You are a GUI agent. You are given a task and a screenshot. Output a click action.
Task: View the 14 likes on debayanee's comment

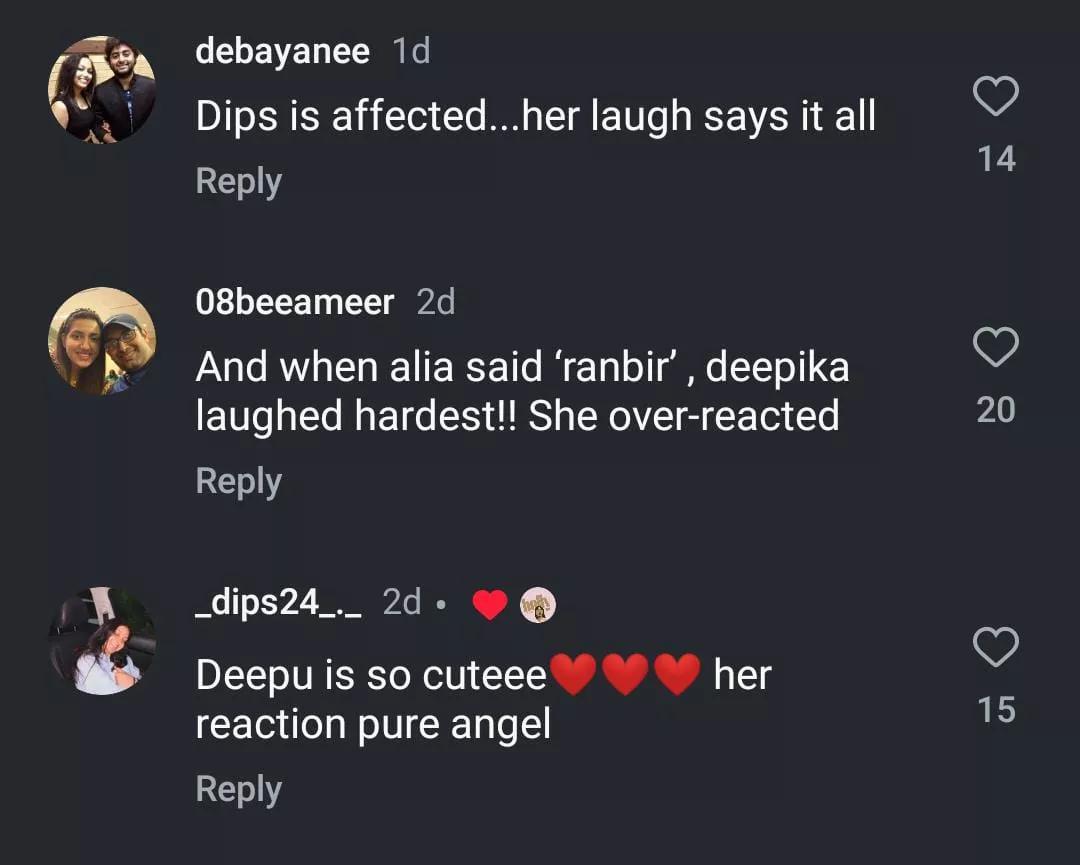pos(996,159)
